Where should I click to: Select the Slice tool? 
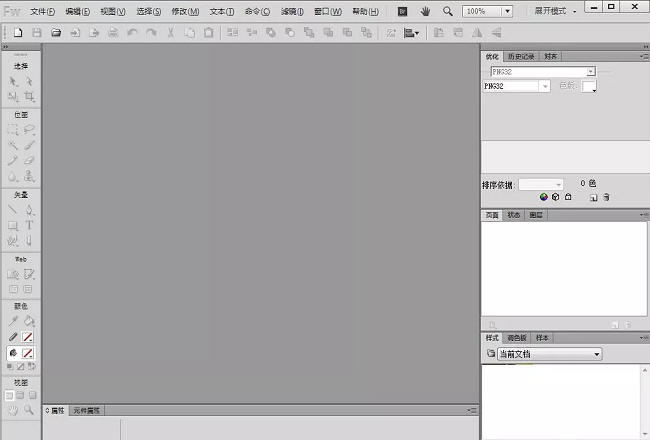coord(29,274)
